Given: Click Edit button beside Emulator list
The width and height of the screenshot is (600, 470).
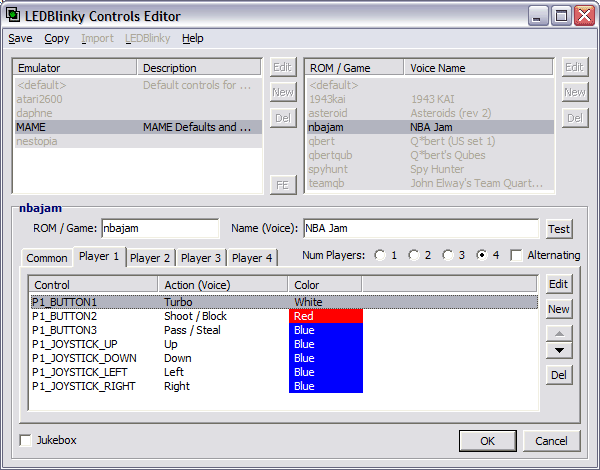Looking at the screenshot, I should (x=283, y=67).
